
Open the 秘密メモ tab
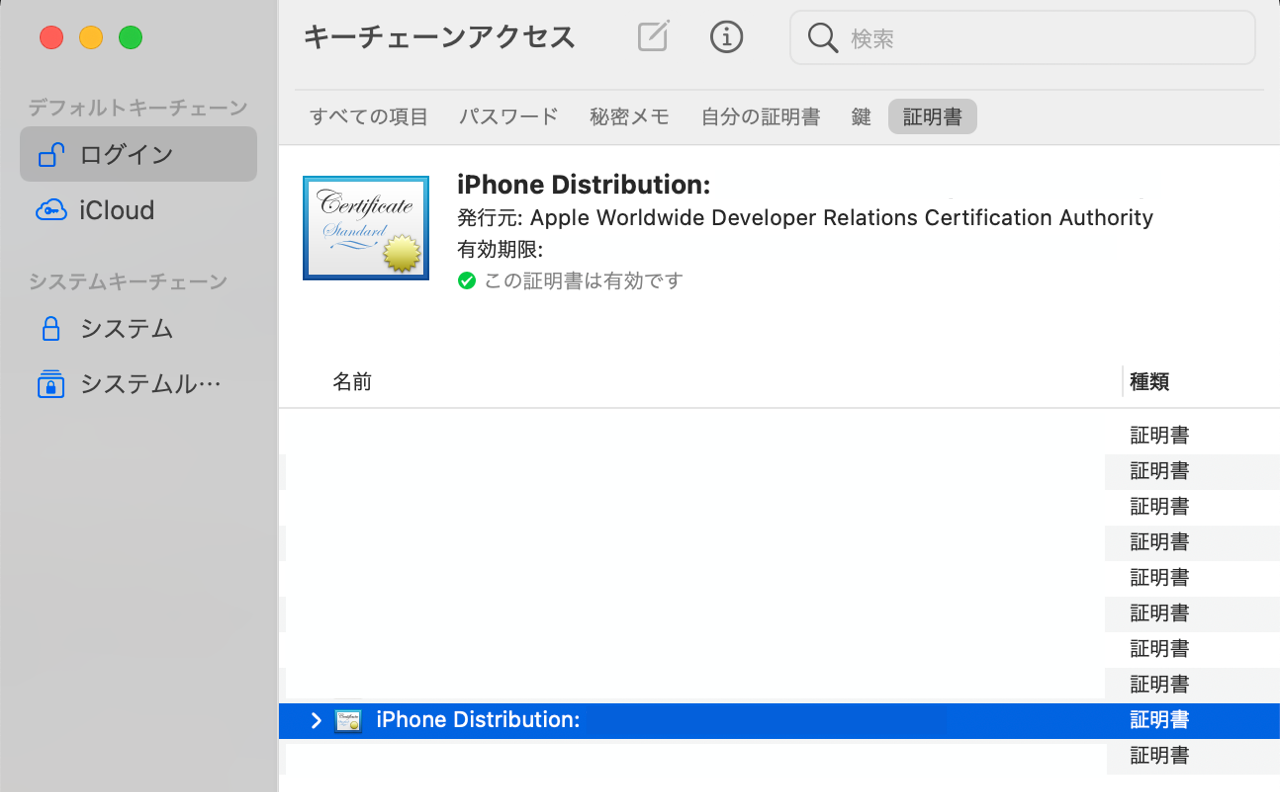point(629,116)
